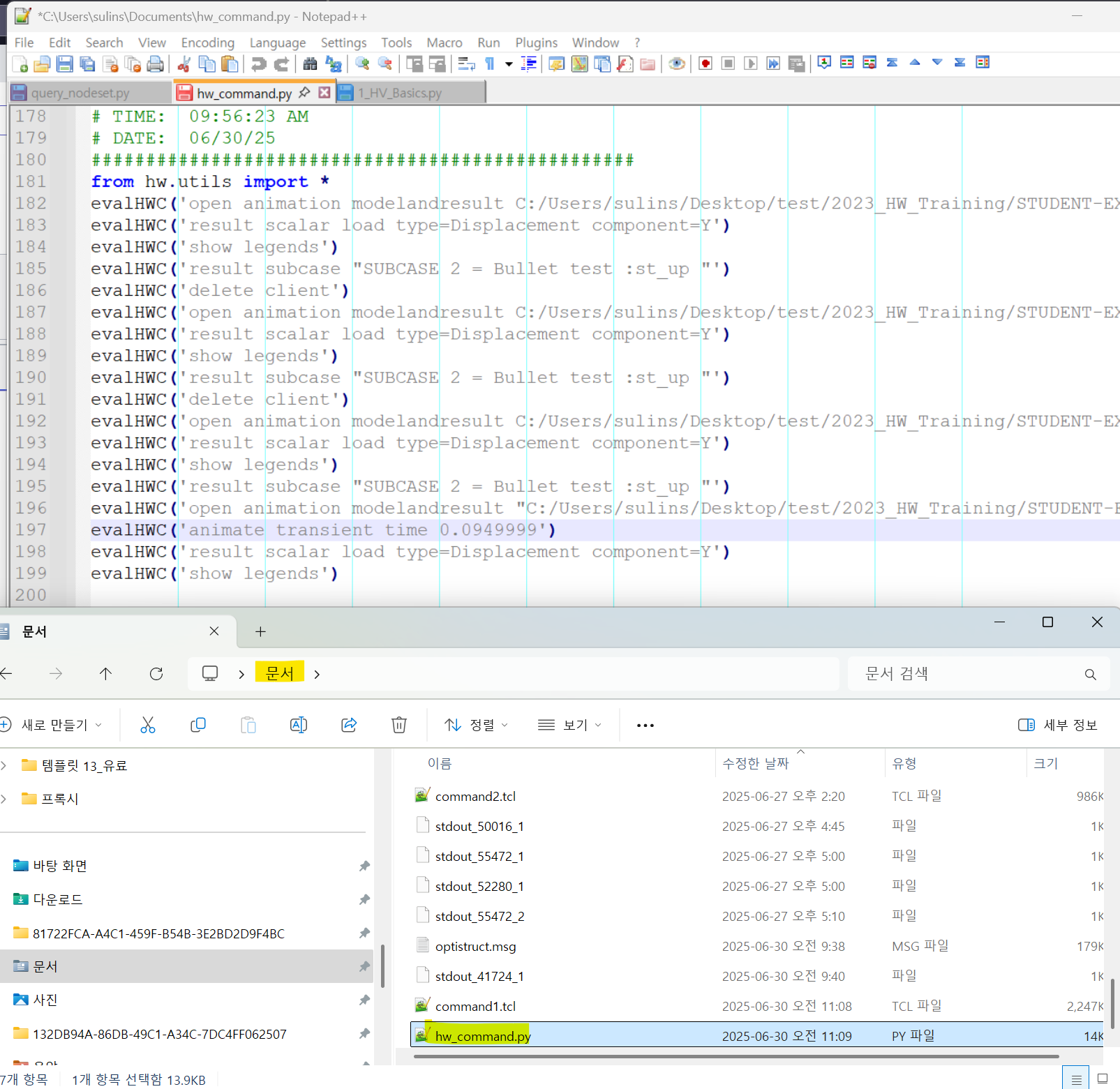Select 다운로드 in navigation pane
This screenshot has width=1120, height=1089.
57,899
